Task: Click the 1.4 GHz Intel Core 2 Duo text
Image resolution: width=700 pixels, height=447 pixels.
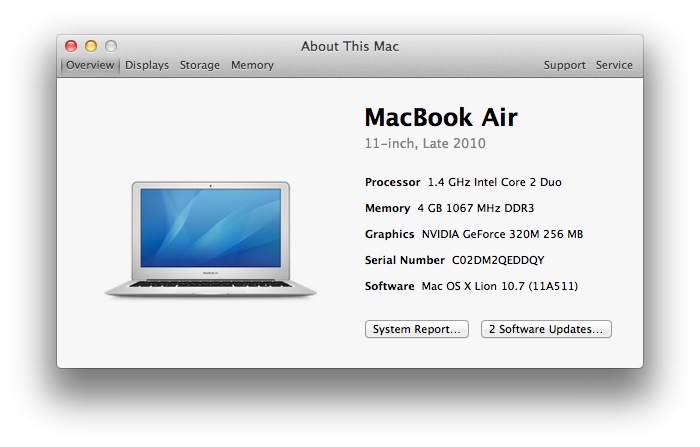Action: (494, 182)
